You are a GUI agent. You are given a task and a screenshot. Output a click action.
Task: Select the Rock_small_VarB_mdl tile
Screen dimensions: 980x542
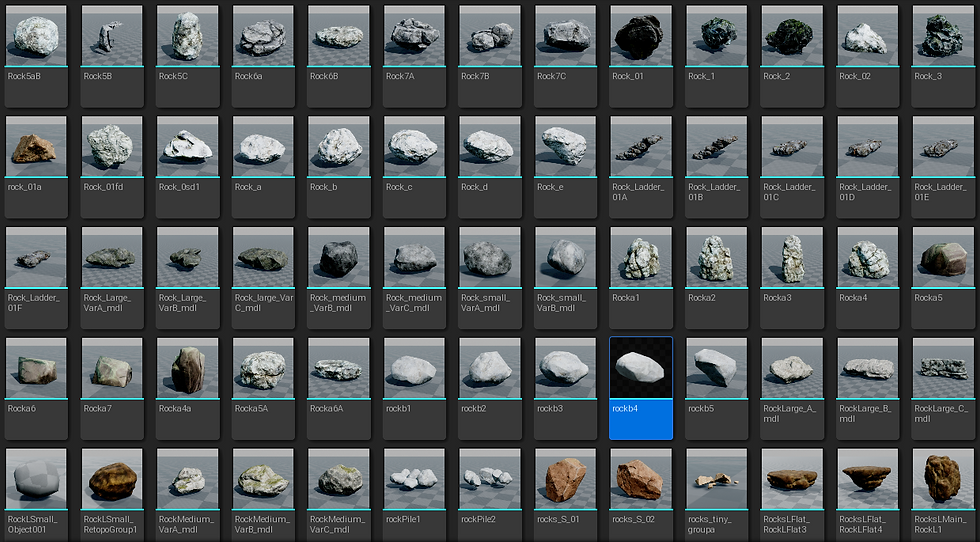pyautogui.click(x=566, y=278)
